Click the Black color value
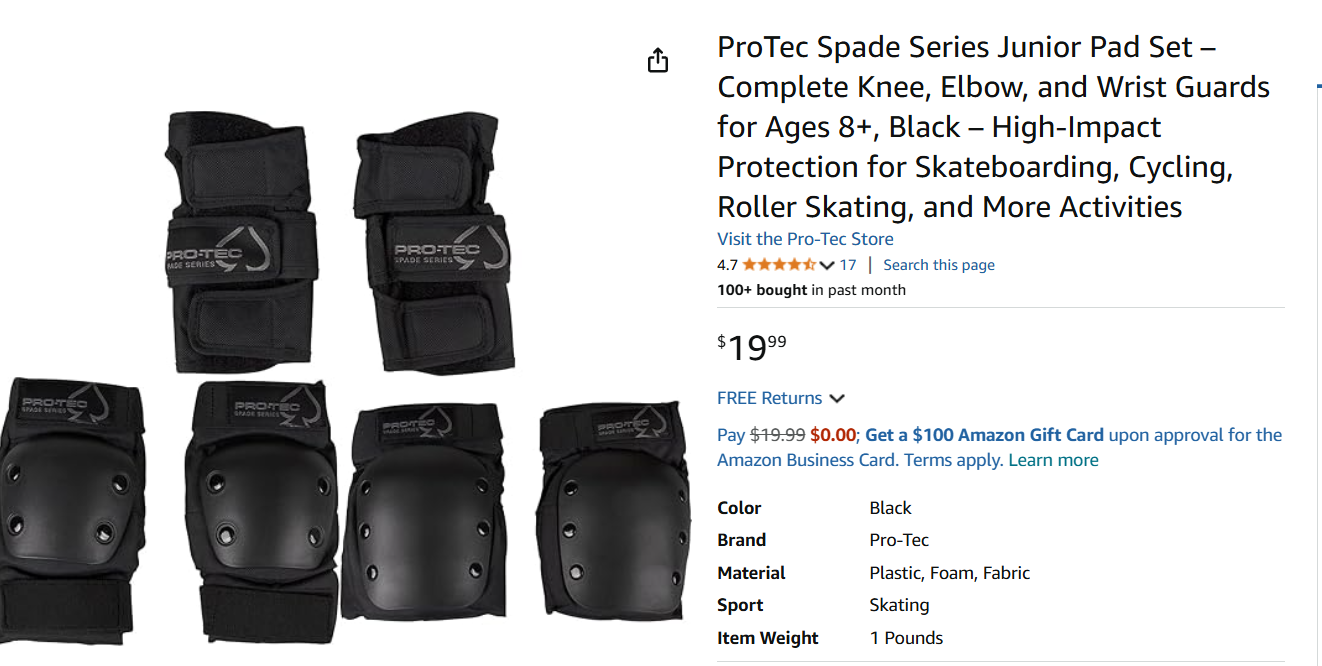 (x=890, y=508)
